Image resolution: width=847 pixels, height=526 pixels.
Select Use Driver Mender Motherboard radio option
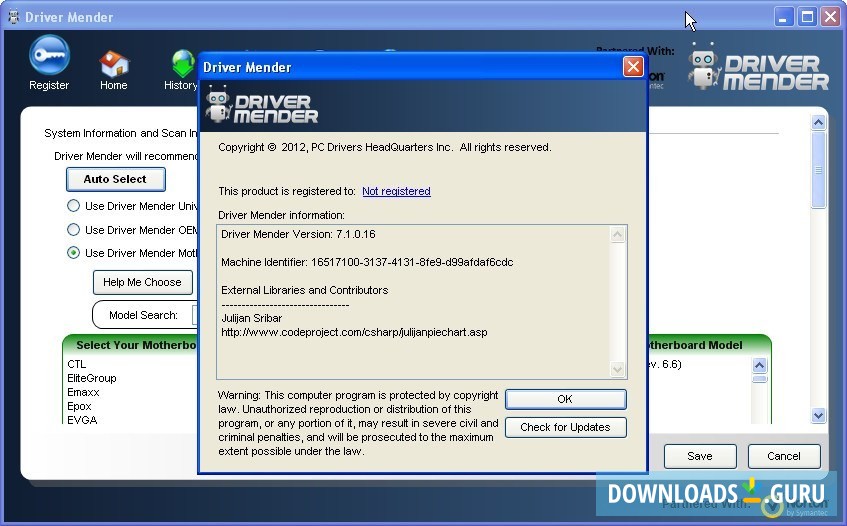coord(73,253)
